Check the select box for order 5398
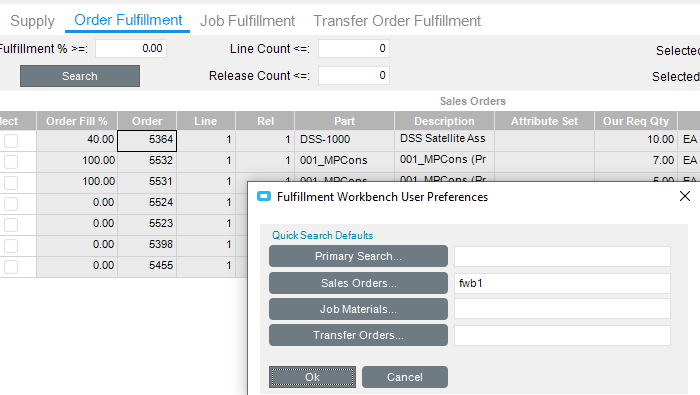Viewport: 700px width, 395px height. pyautogui.click(x=11, y=245)
